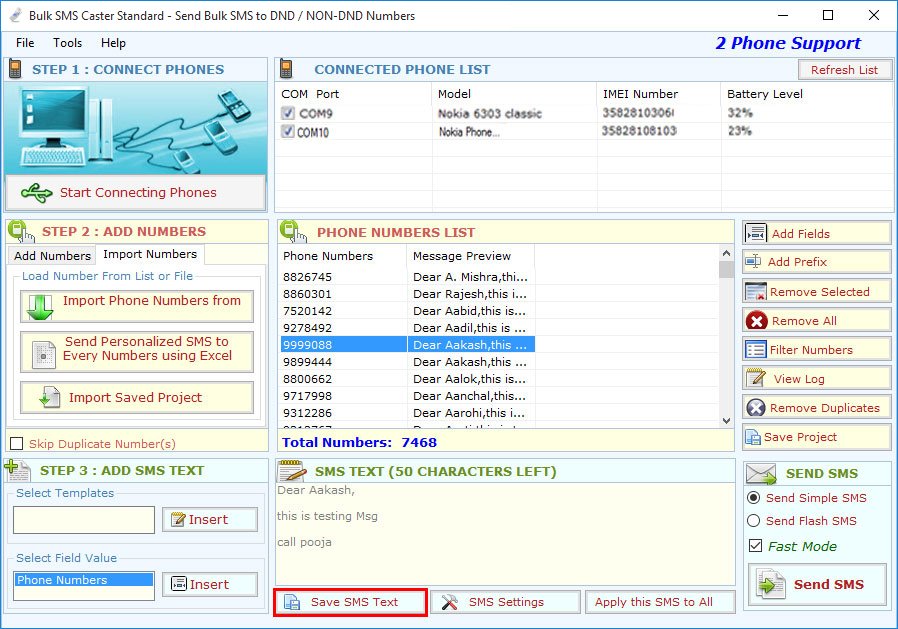Click the Select Templates input box
898x629 pixels.
[x=84, y=520]
